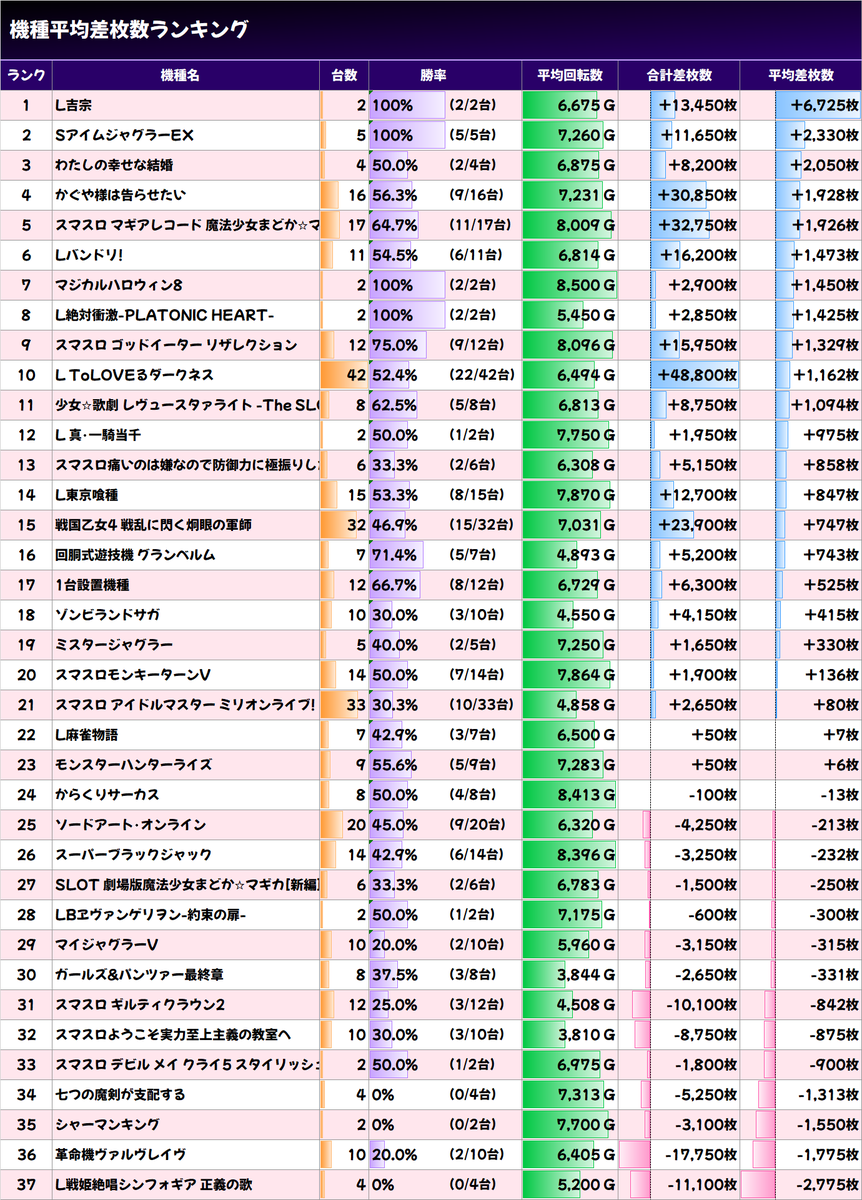Select 戦国乙女4 戦乱に閃く炯眼の軍師 name
862x1200 pixels.
tap(153, 525)
